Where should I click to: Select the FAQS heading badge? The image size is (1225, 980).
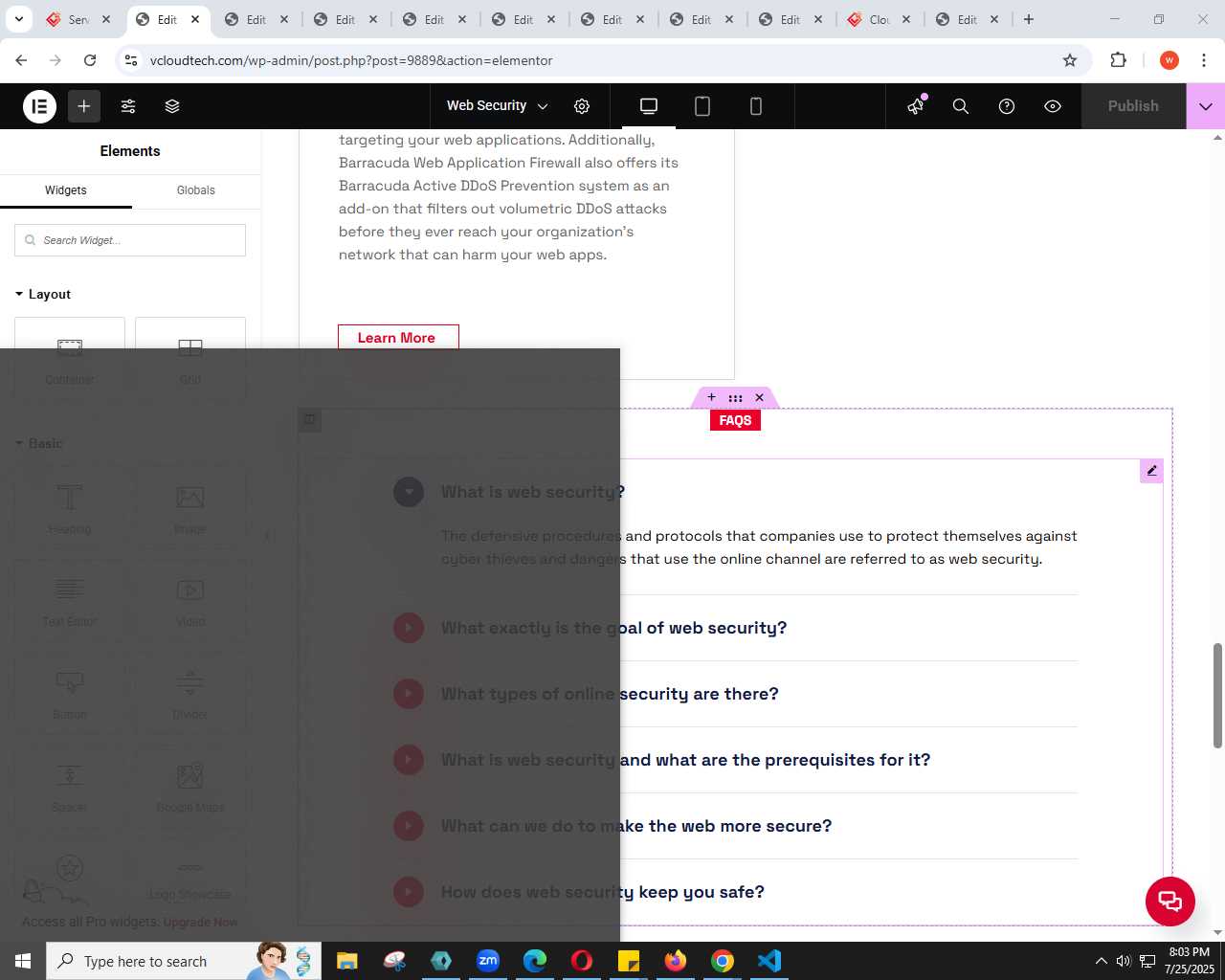735,420
